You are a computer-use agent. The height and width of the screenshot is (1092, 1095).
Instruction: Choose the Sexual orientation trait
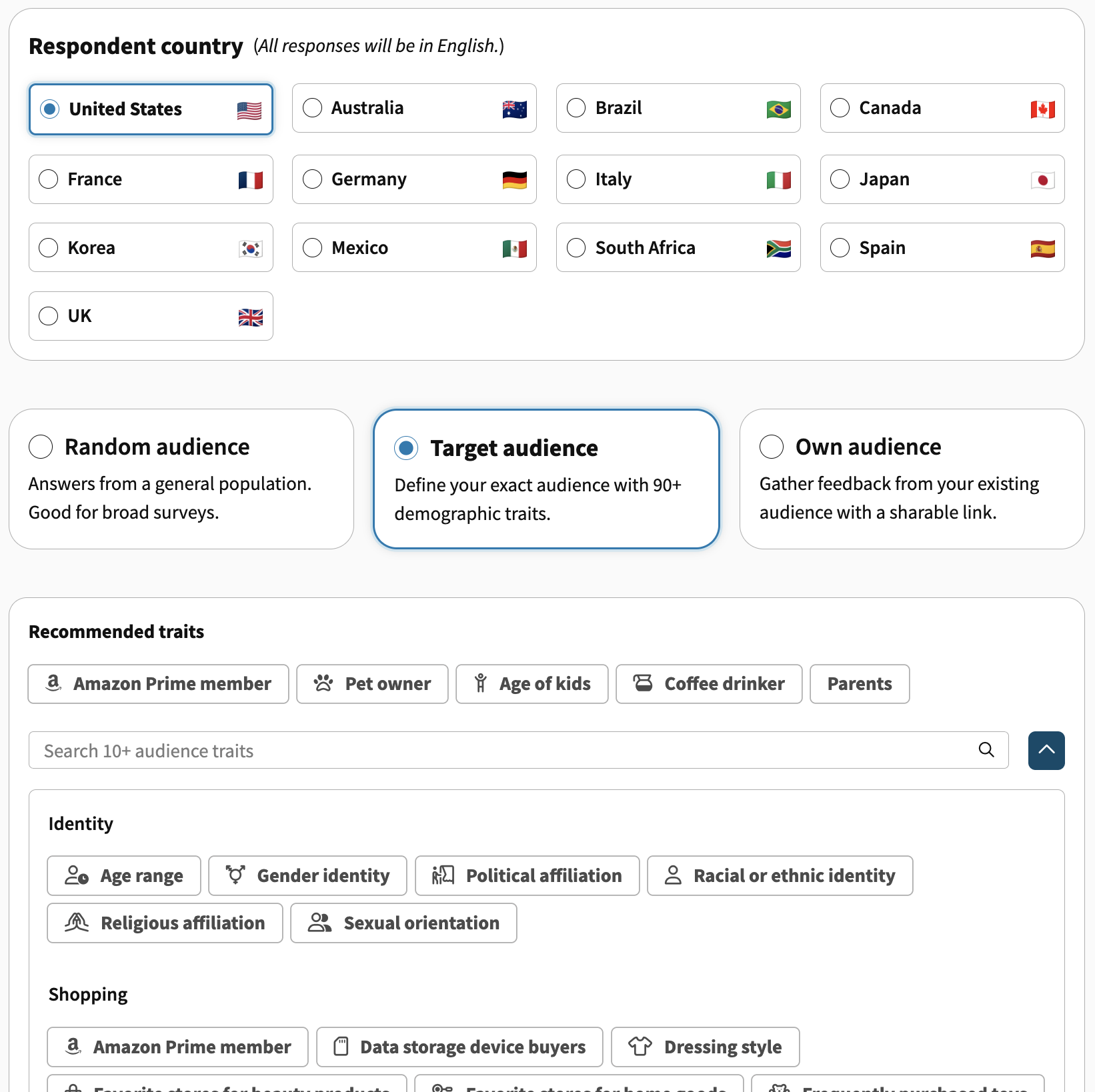click(x=403, y=923)
